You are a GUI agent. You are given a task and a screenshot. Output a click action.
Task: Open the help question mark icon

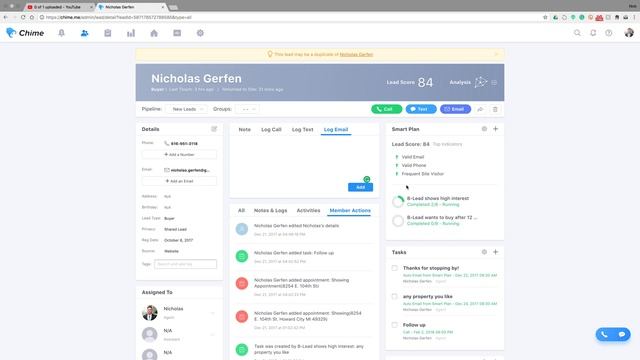point(609,33)
